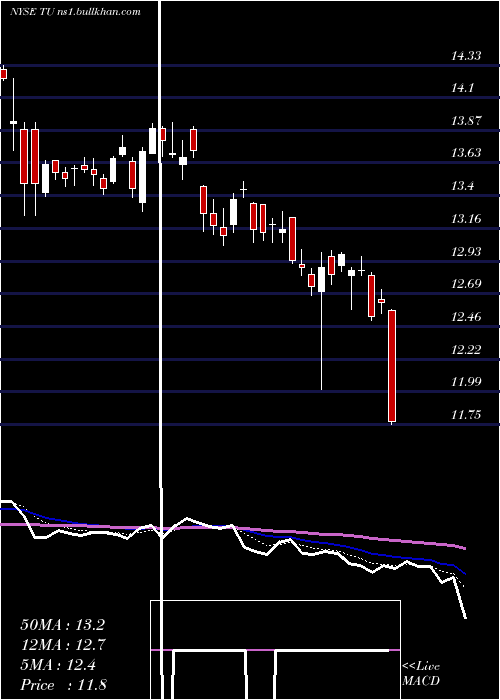Click the Price : 11.8 readout
The width and height of the screenshot is (500, 700).
[63, 685]
